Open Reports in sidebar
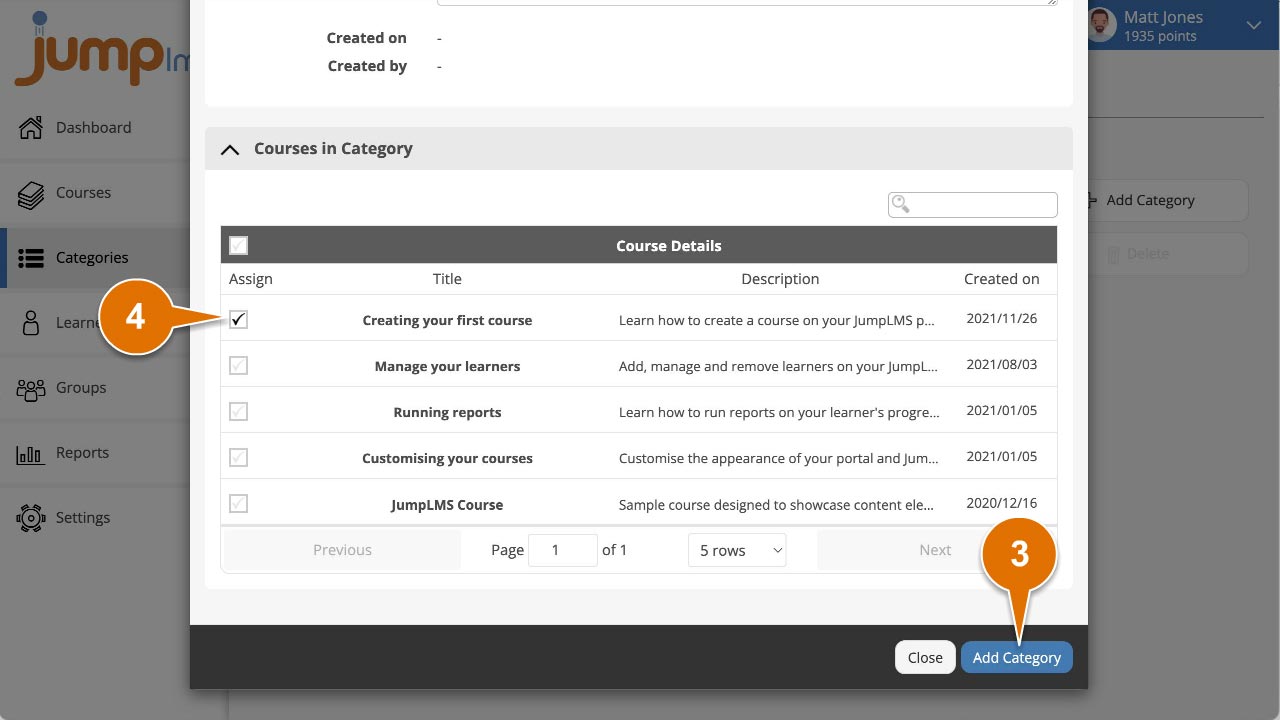The height and width of the screenshot is (720, 1280). [x=82, y=452]
